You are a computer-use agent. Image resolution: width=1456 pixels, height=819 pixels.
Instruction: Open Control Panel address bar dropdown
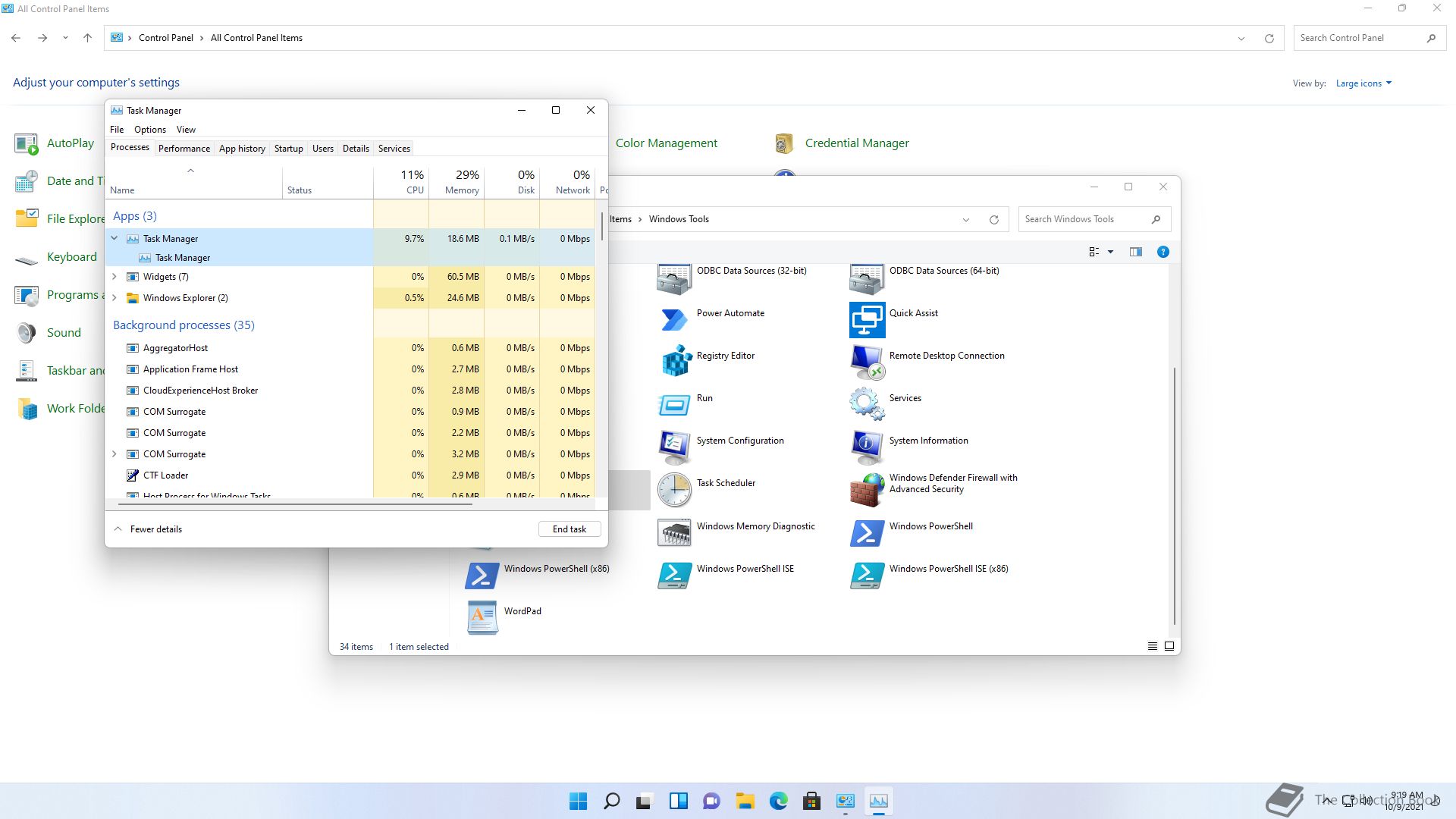1241,39
